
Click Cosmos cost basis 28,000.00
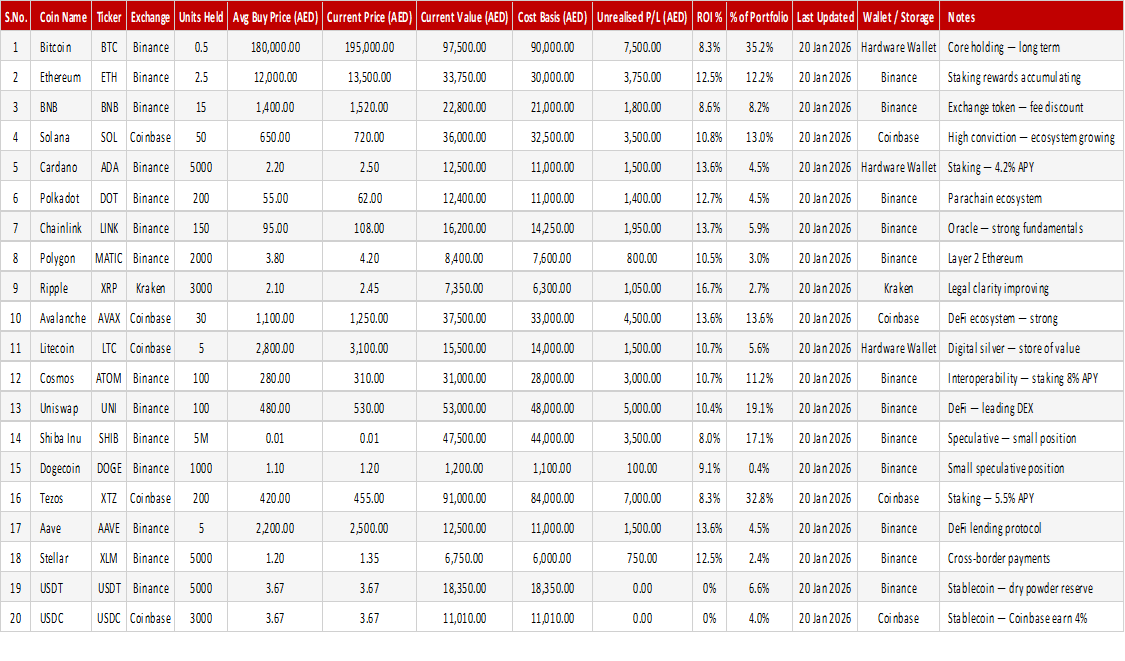coord(552,378)
